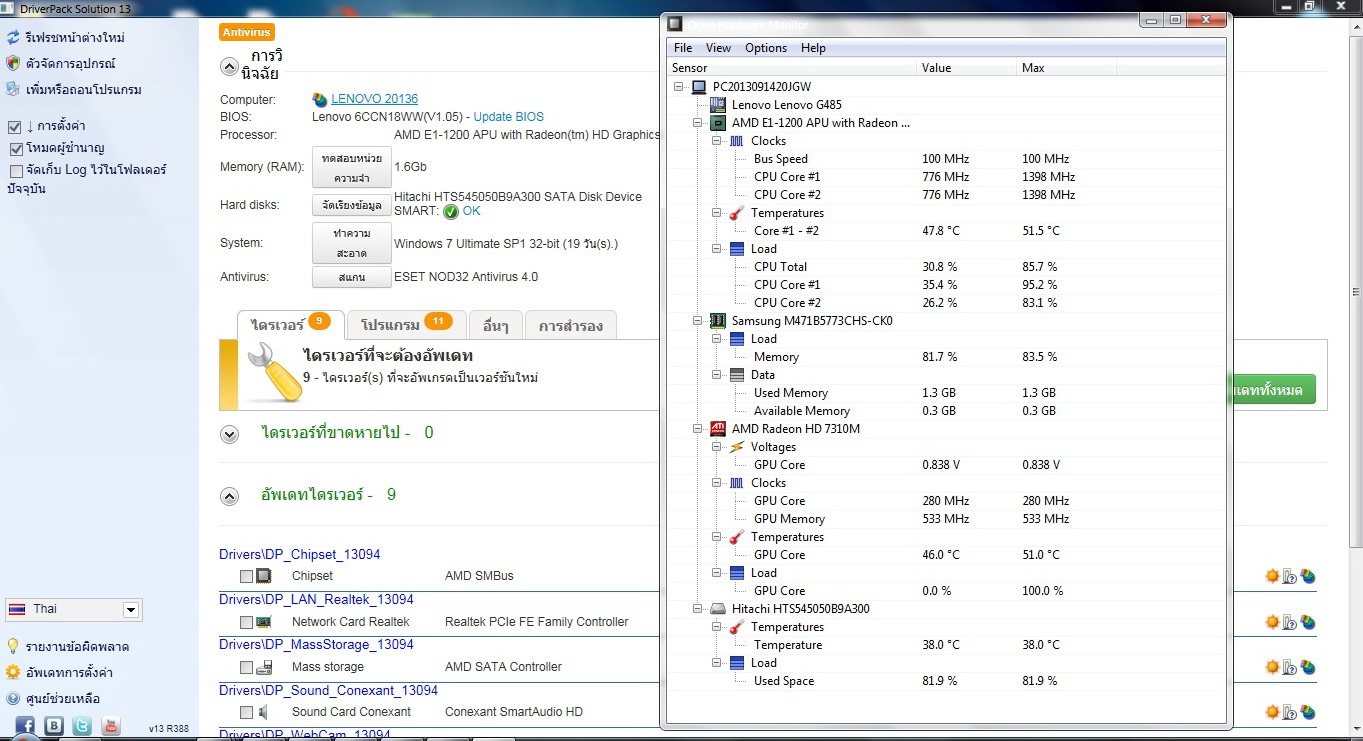Click the RAM icon beside Samsung M471B5773CHS-CK0

(717, 321)
